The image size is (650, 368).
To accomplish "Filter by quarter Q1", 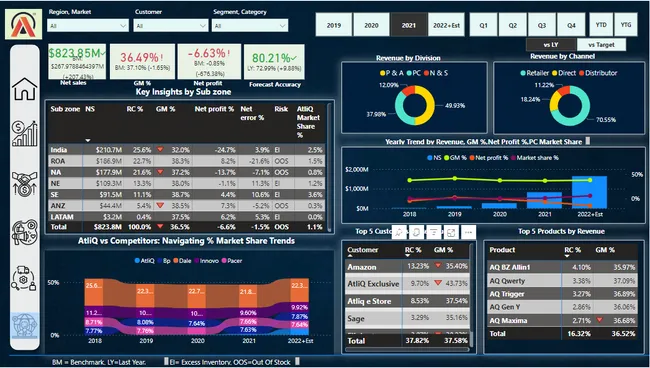I will pos(483,25).
